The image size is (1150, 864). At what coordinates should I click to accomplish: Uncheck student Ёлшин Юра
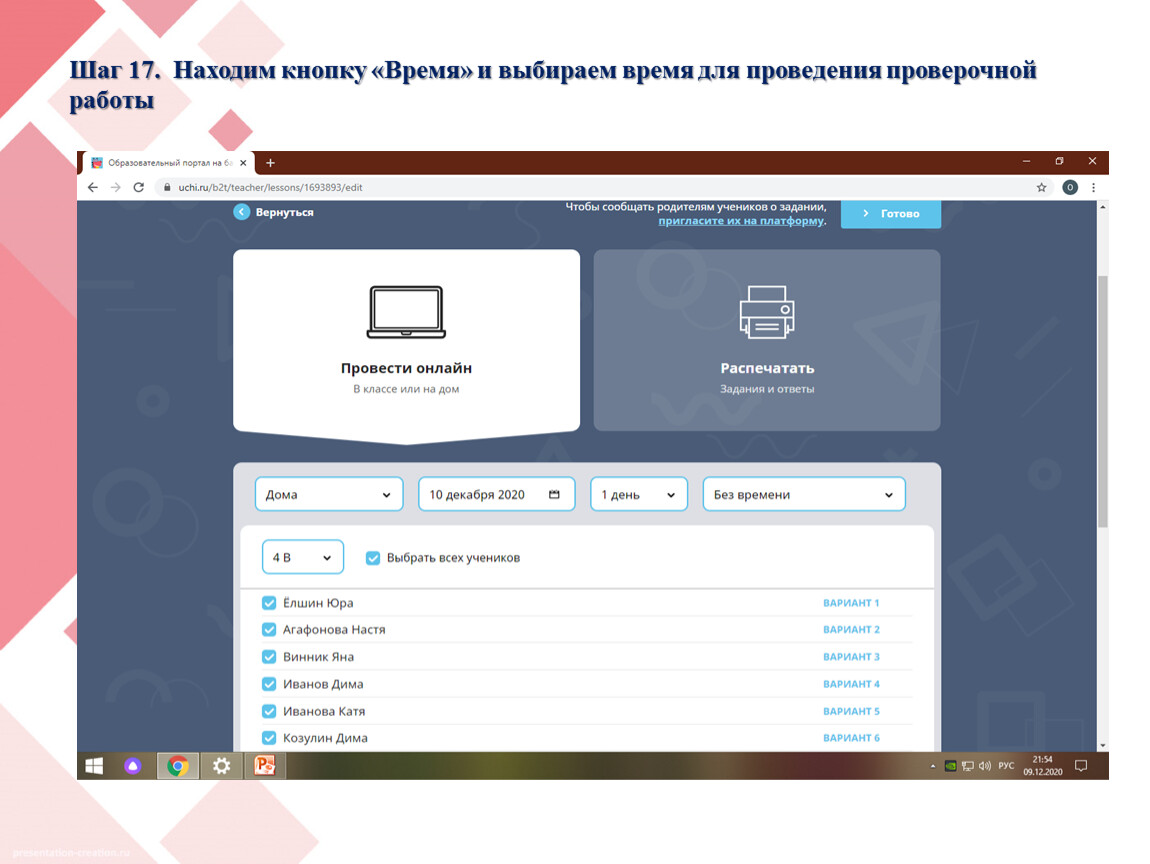[x=268, y=603]
